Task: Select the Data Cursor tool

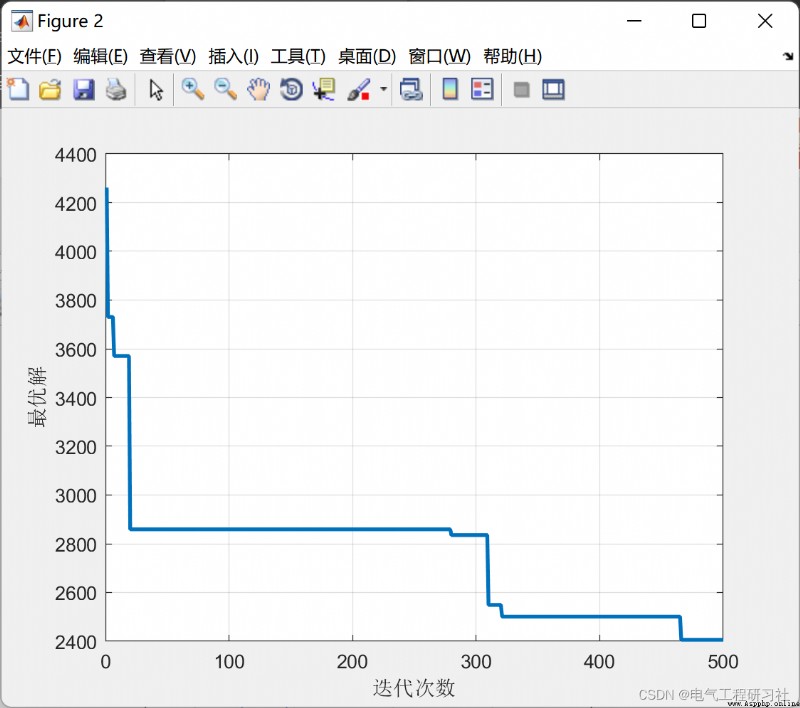Action: coord(324,89)
